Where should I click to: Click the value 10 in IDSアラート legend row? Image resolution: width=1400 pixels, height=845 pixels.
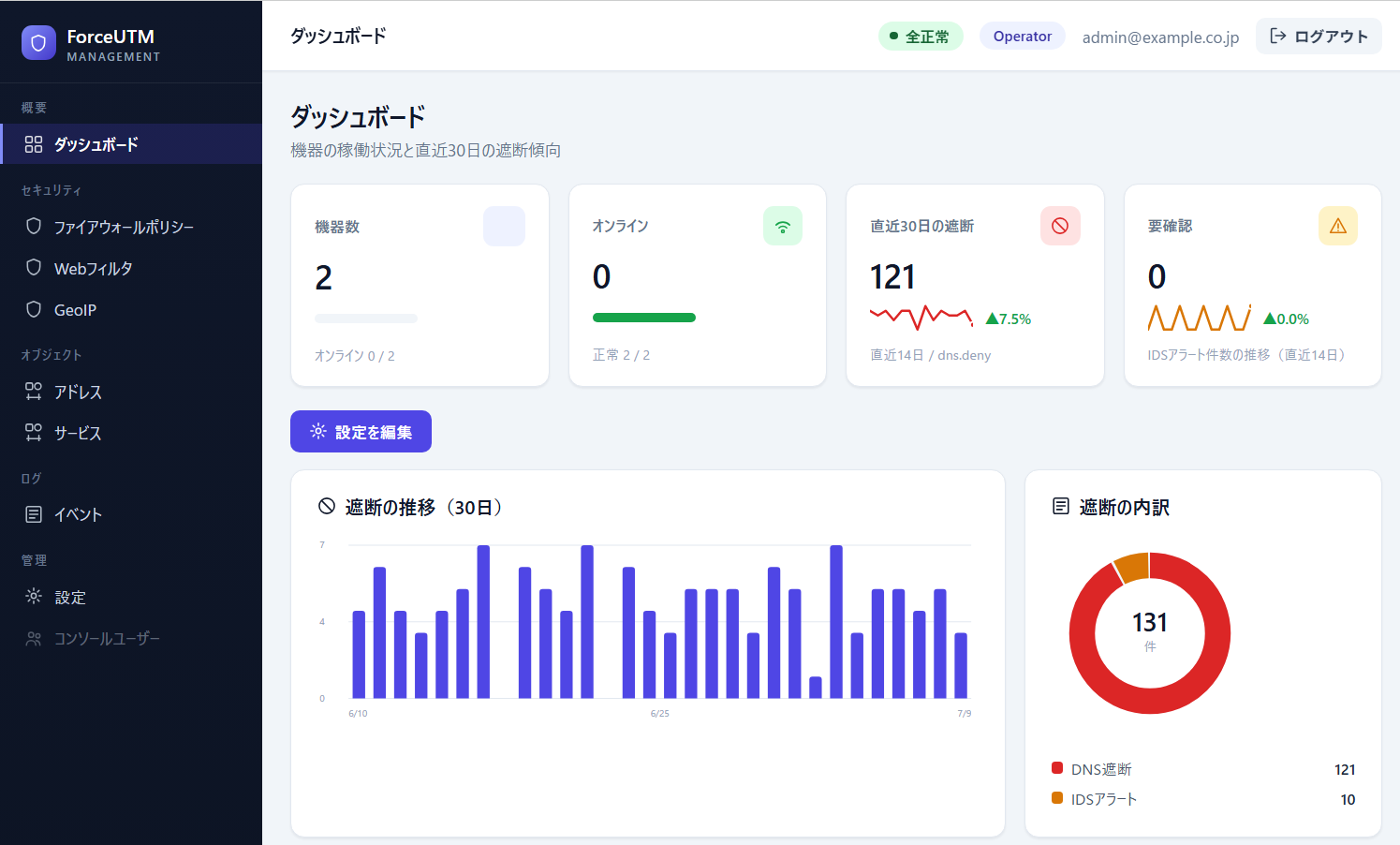1348,799
